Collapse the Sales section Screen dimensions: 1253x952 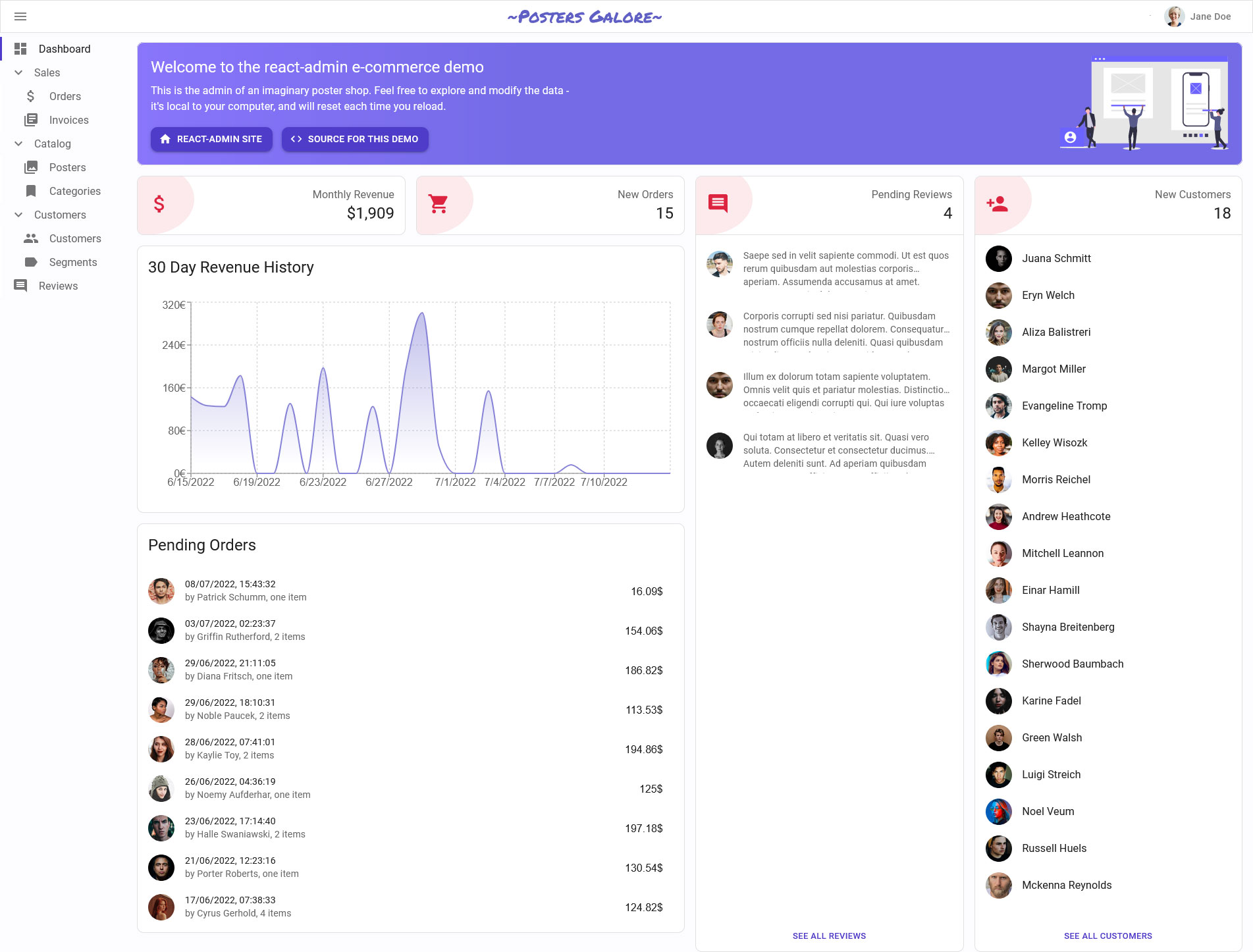18,72
